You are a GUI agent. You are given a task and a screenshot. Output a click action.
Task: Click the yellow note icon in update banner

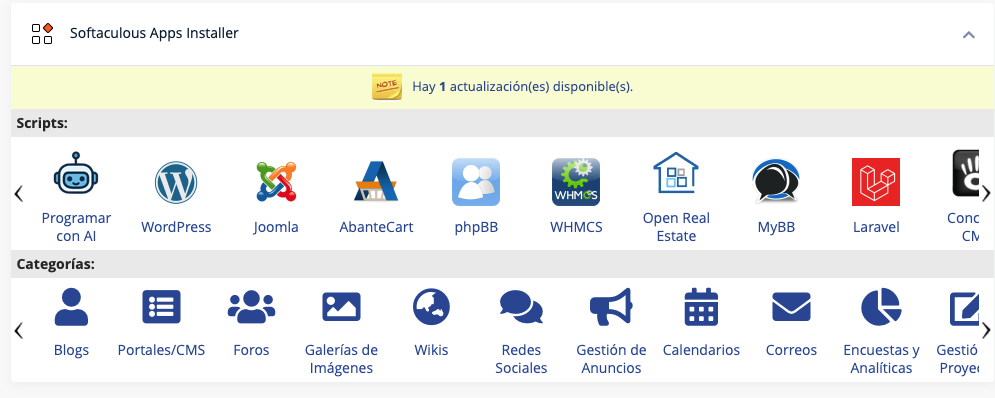click(386, 86)
